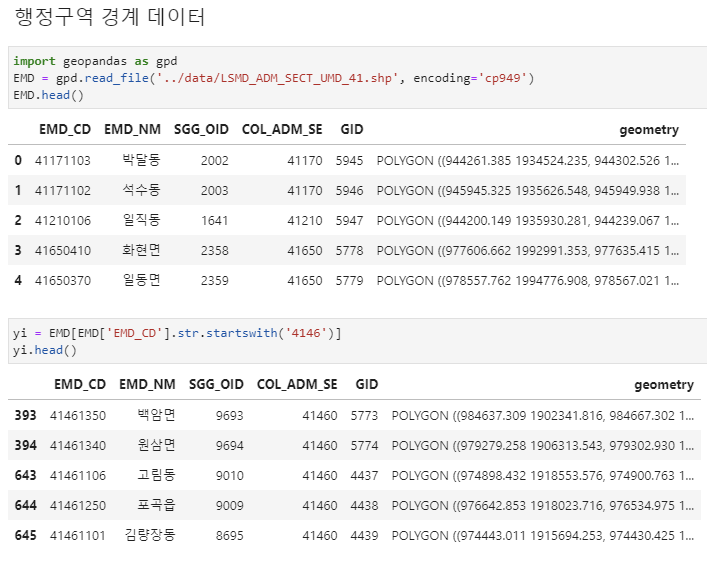Click geometry cell starting 'POLYGON ((976642.853'
Screen dimensions: 707x561
(x=542, y=506)
